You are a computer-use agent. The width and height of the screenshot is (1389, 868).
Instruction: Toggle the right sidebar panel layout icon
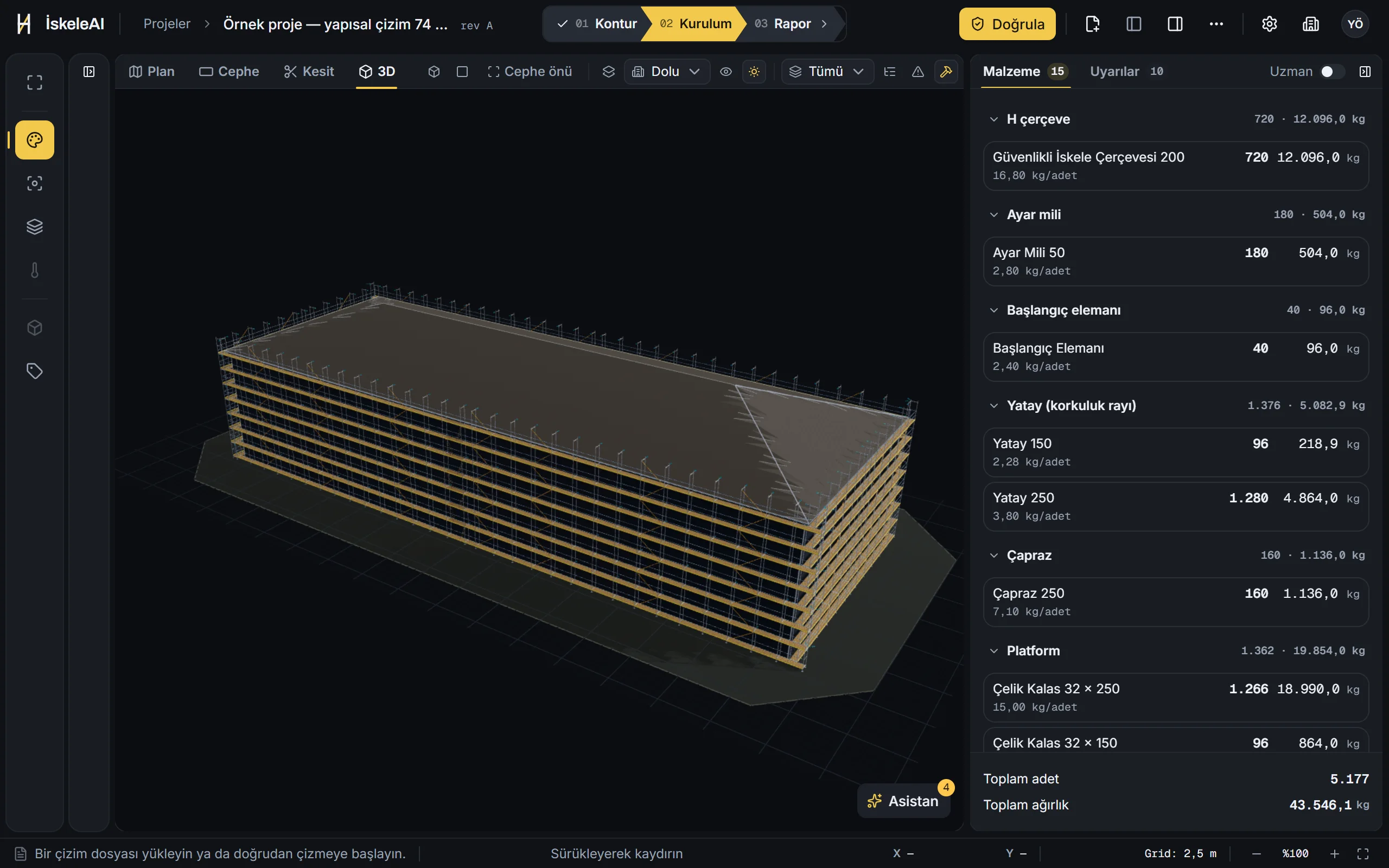coord(1175,24)
